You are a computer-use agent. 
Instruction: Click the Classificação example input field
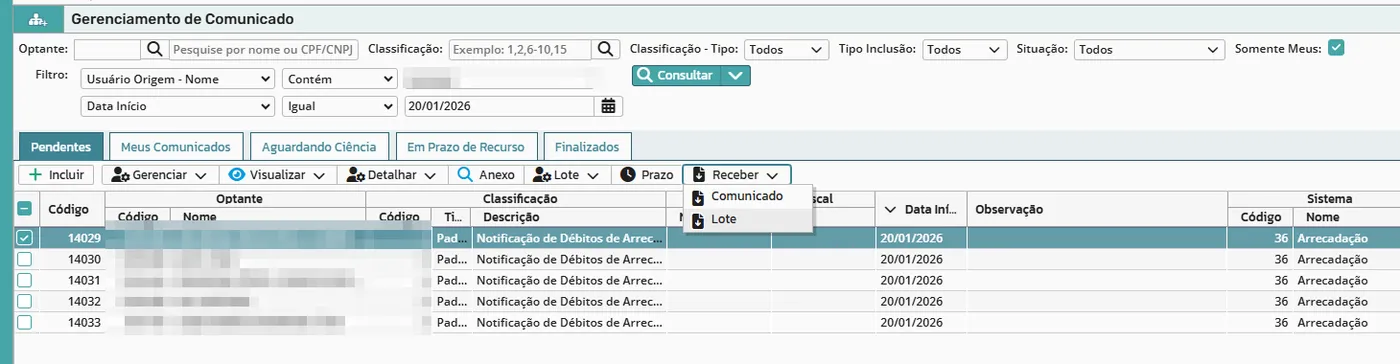(x=520, y=49)
